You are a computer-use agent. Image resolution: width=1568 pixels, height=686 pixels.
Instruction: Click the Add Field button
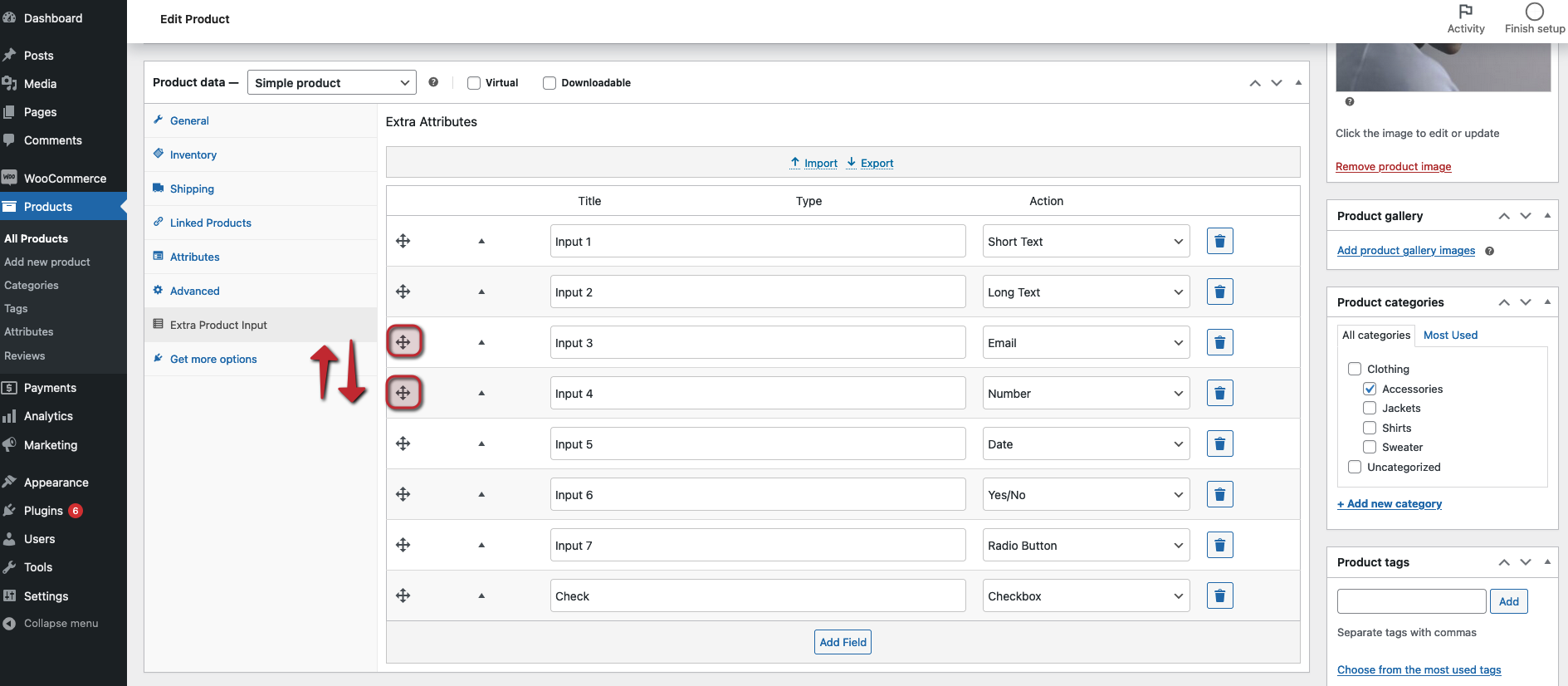pyautogui.click(x=843, y=642)
